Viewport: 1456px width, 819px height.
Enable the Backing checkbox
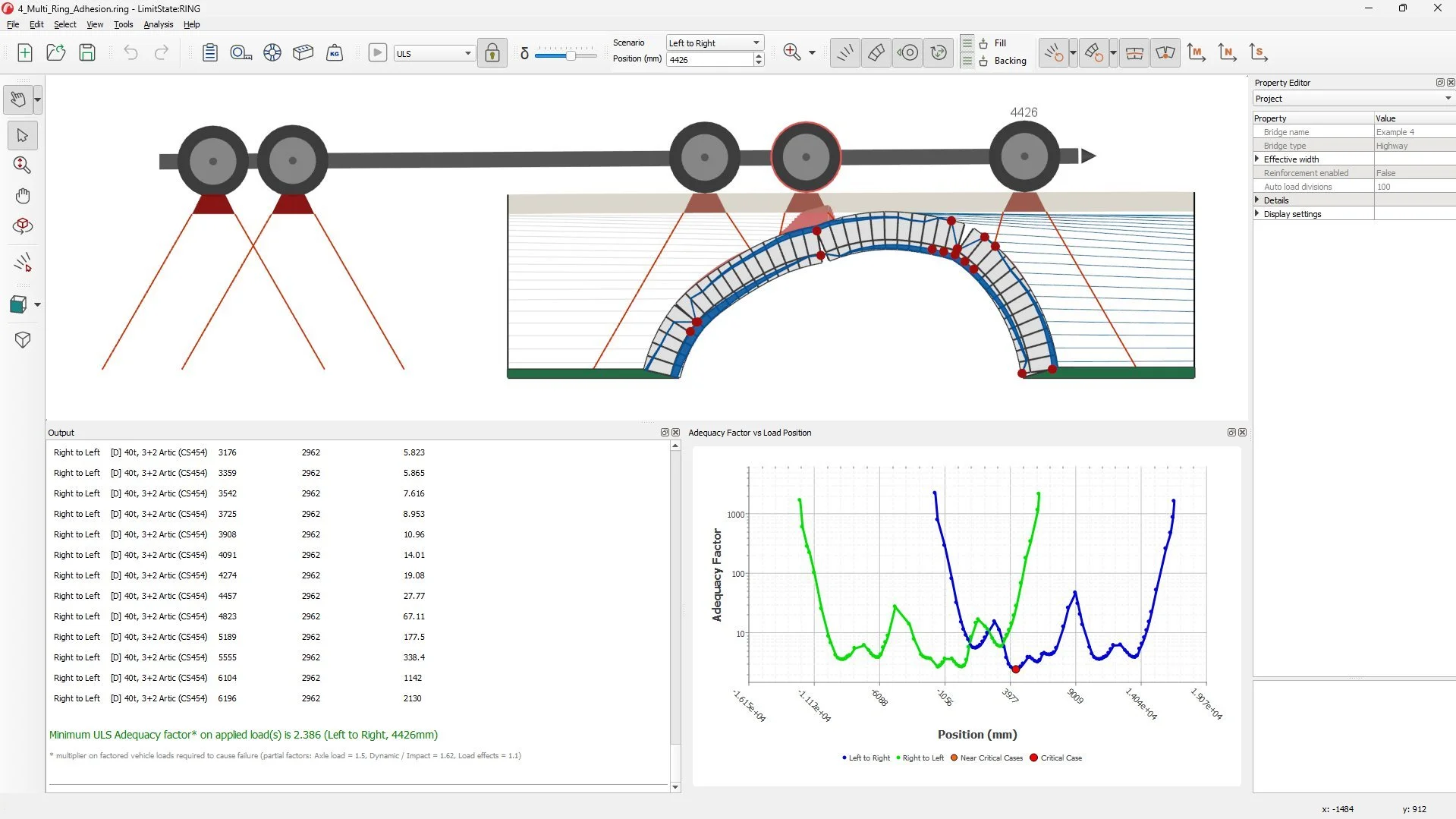click(982, 61)
